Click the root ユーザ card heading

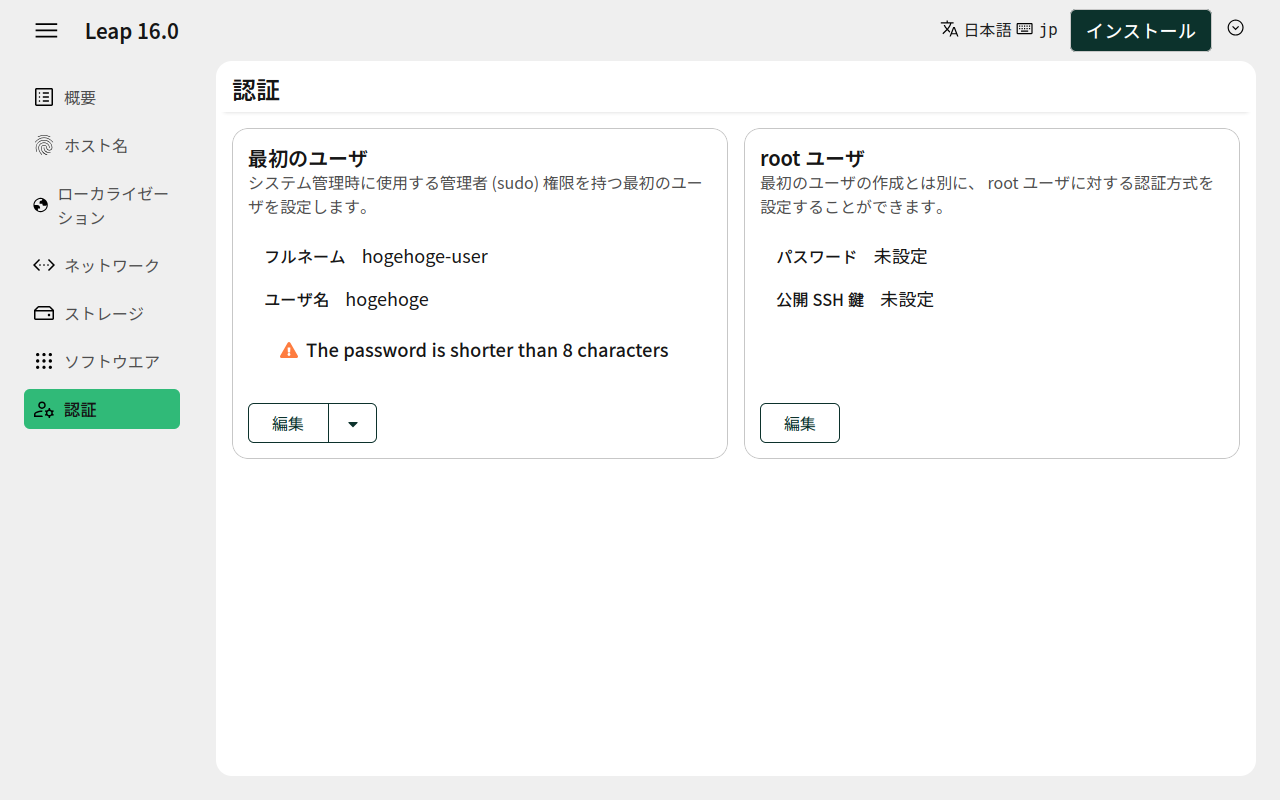tap(812, 158)
